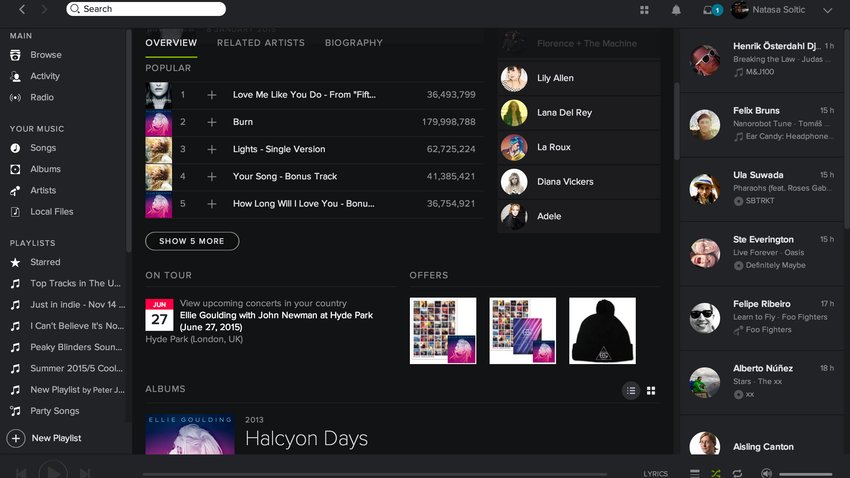
Task: Go forward using the right arrow
Action: [x=44, y=9]
